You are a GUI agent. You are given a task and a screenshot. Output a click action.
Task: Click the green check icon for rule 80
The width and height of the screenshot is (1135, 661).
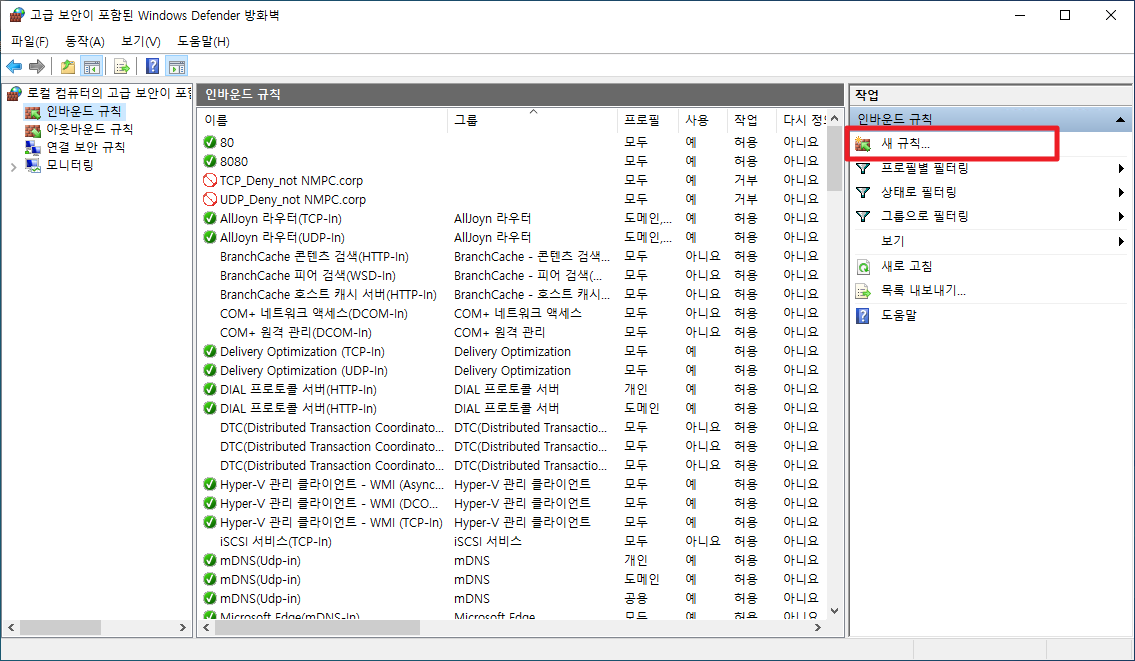click(x=210, y=142)
